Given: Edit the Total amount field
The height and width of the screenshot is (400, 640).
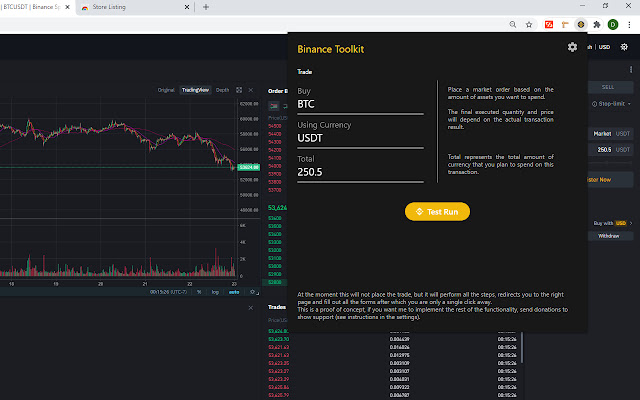Looking at the screenshot, I should click(x=360, y=172).
